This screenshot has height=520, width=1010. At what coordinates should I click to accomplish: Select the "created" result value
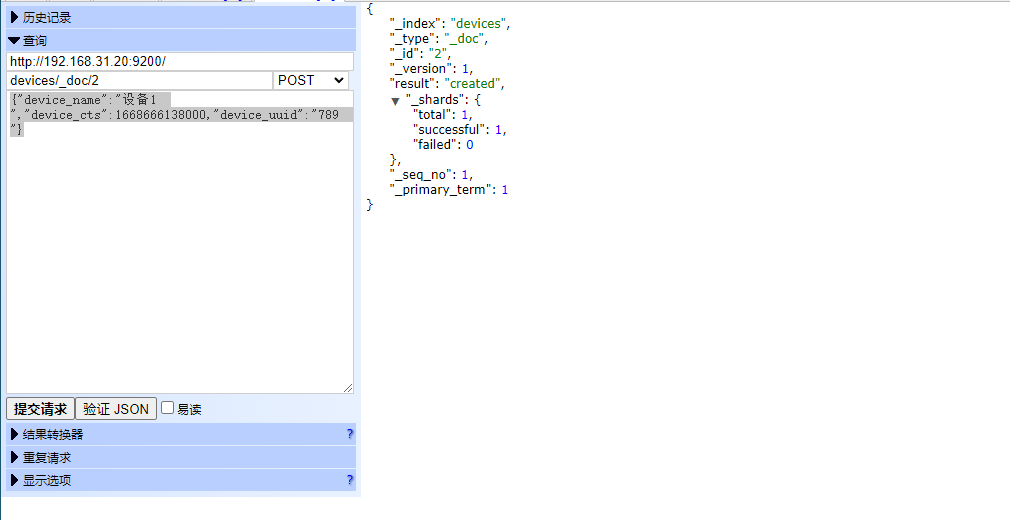point(475,83)
